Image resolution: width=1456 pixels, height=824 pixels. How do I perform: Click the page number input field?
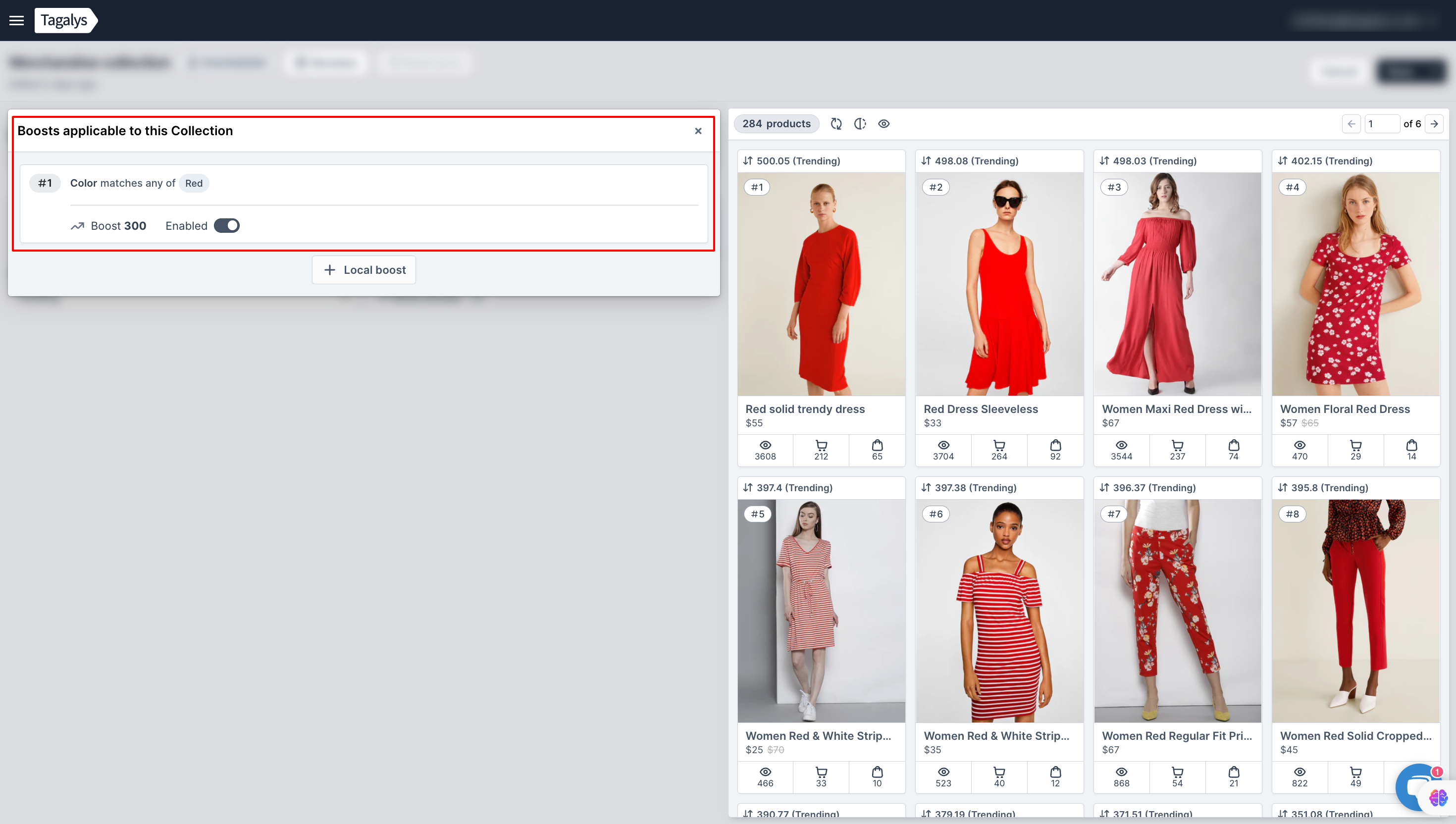(x=1381, y=124)
